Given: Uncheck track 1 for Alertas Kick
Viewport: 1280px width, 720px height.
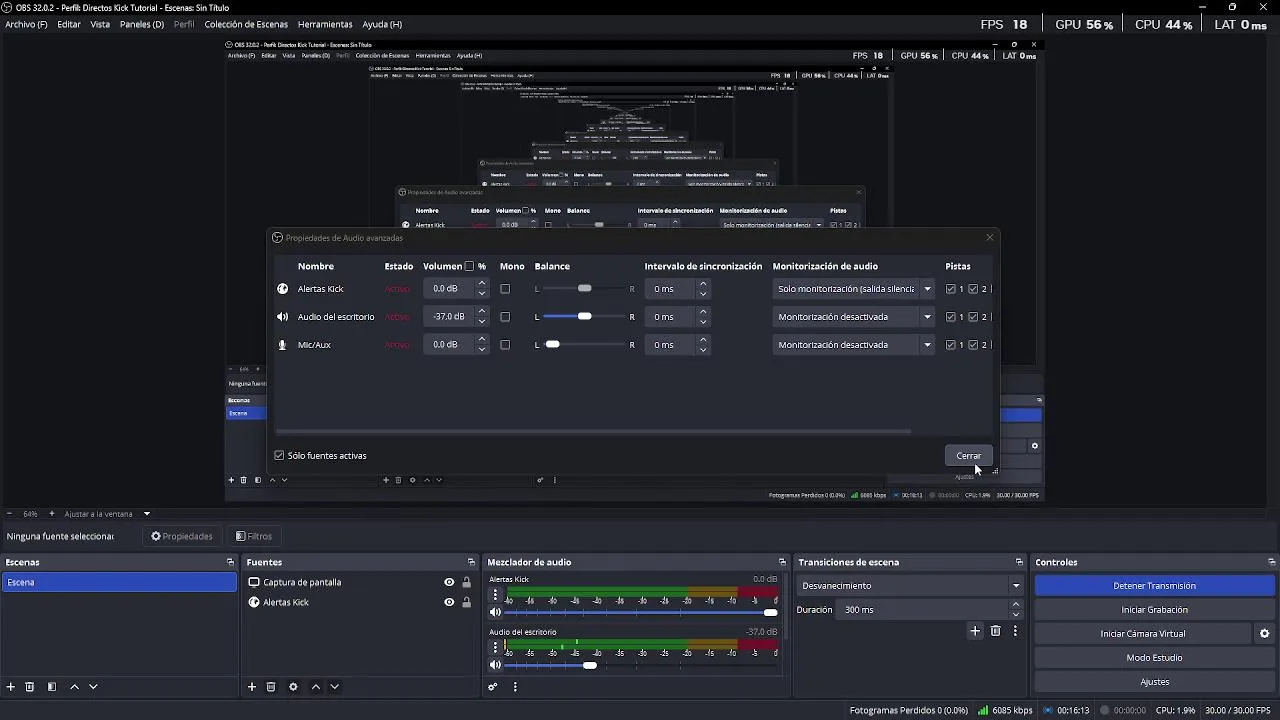Looking at the screenshot, I should coord(951,289).
